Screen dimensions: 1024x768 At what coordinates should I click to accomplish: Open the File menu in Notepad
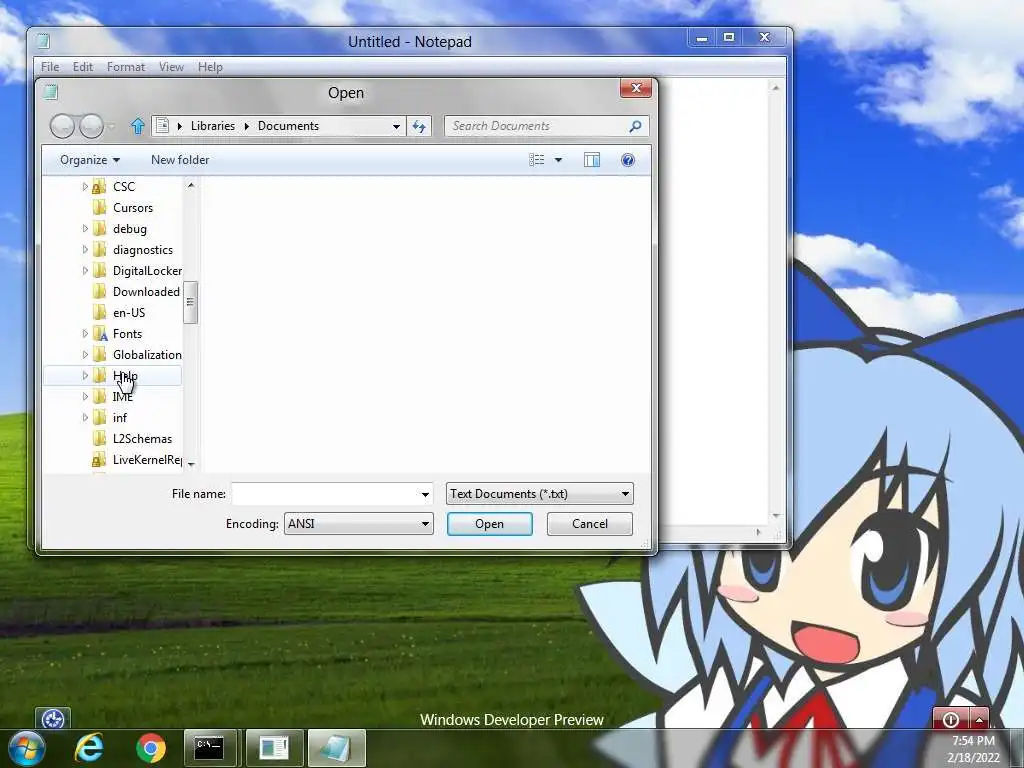pos(50,67)
